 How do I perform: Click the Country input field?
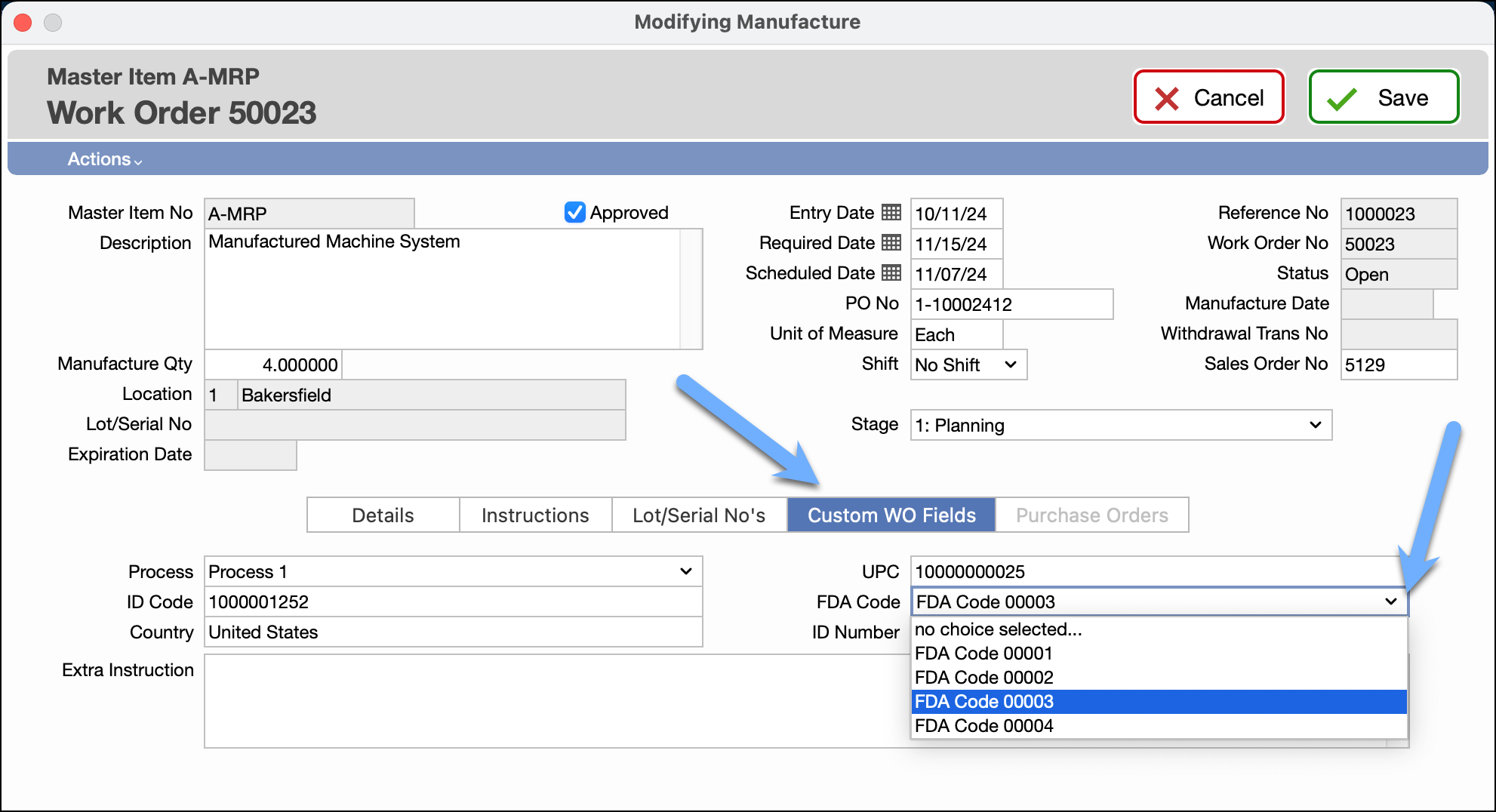click(453, 632)
